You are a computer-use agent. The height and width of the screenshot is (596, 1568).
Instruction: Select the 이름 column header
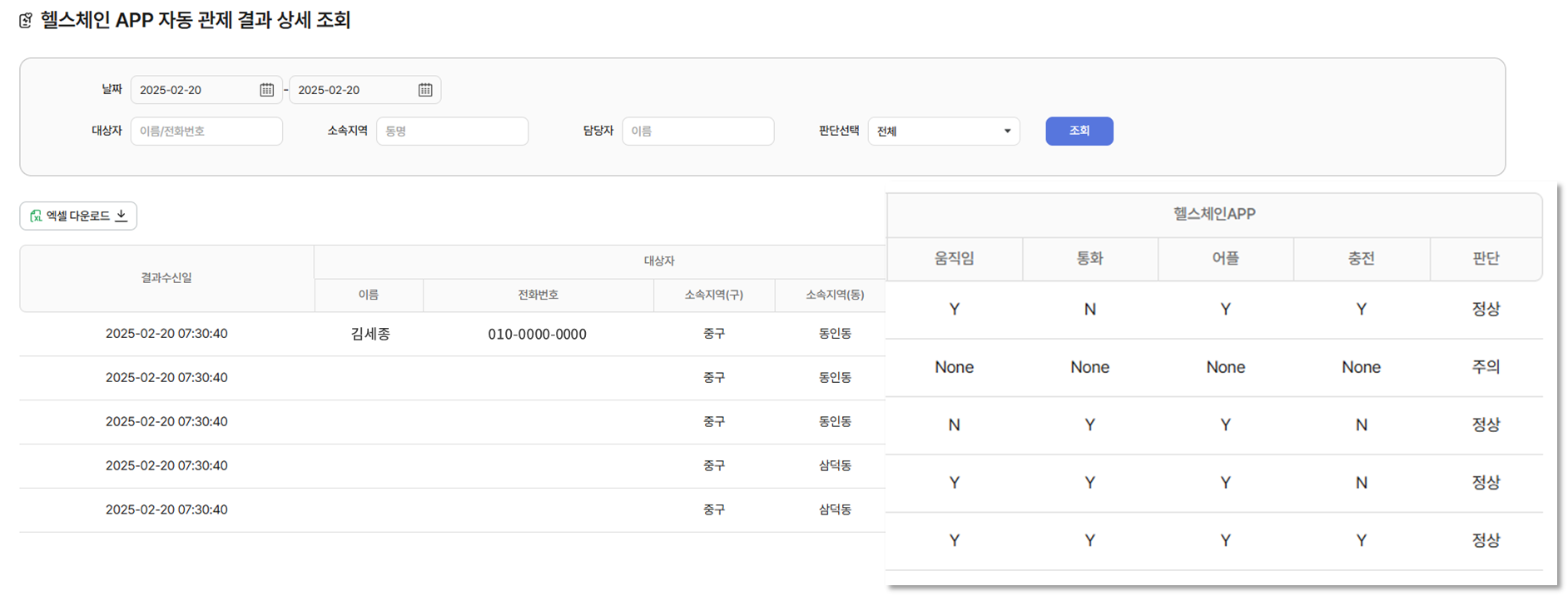(369, 296)
